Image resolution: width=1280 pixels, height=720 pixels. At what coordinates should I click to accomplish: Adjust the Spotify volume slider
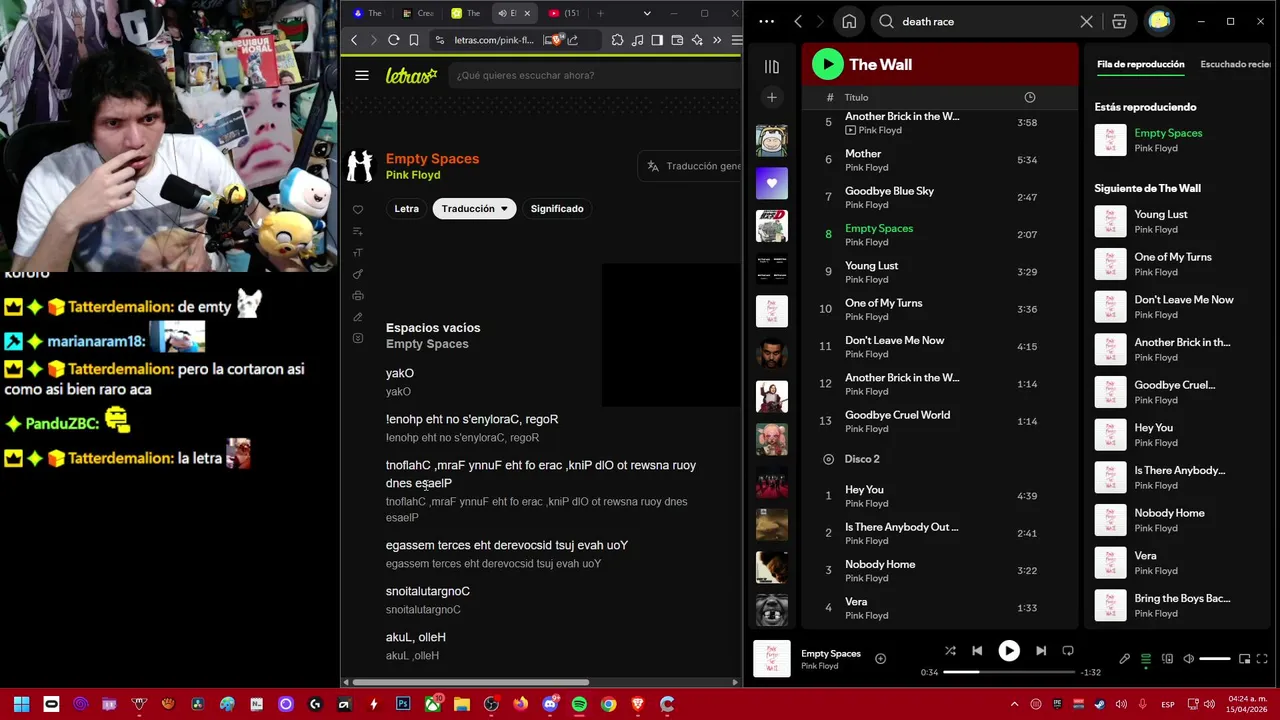tap(1215, 659)
